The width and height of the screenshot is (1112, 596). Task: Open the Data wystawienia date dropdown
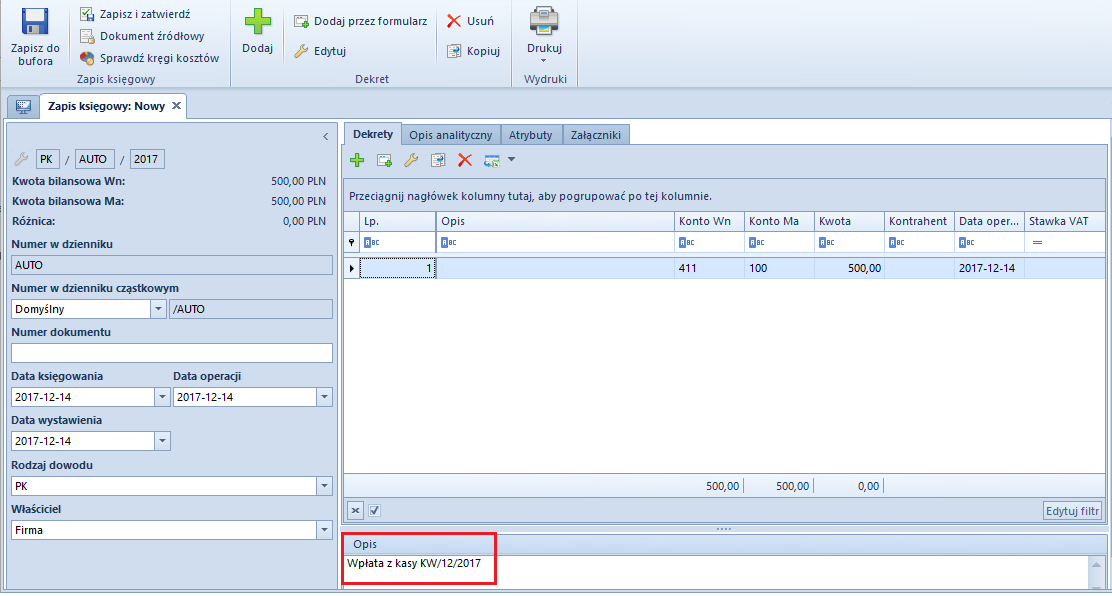click(162, 441)
